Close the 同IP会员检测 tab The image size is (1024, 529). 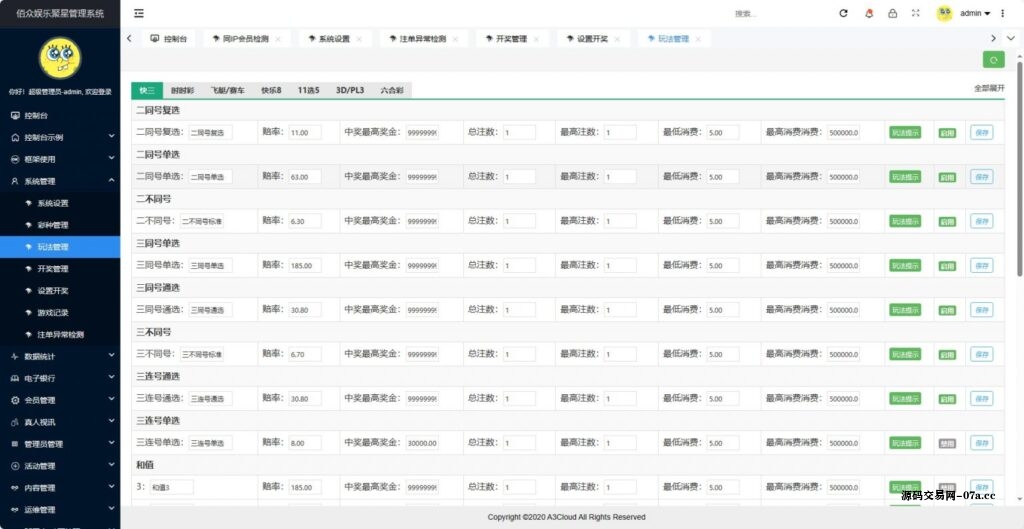point(278,39)
